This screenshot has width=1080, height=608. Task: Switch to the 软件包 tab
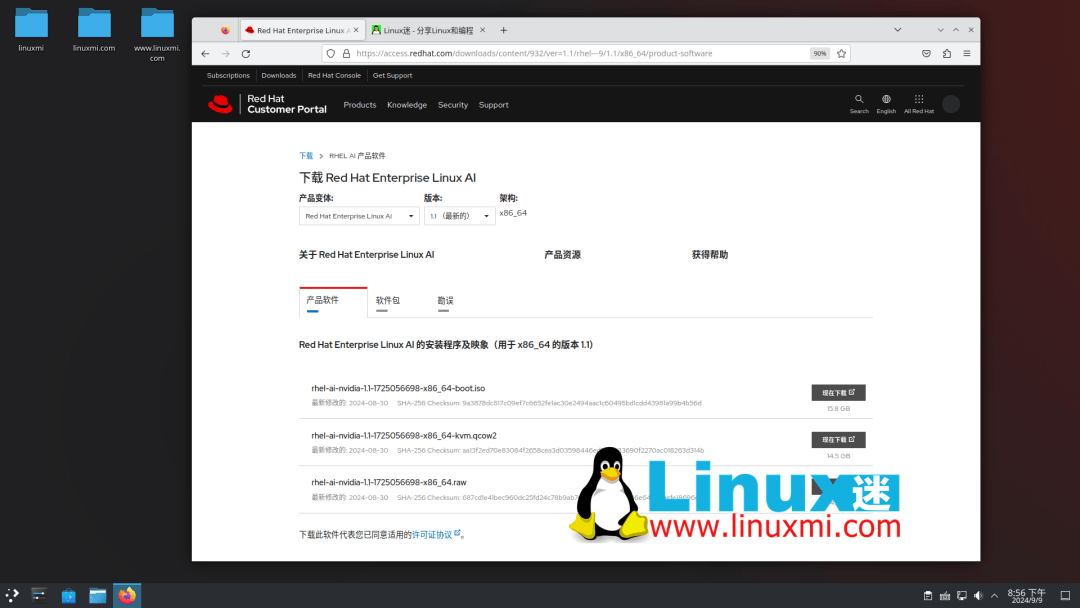(x=388, y=300)
